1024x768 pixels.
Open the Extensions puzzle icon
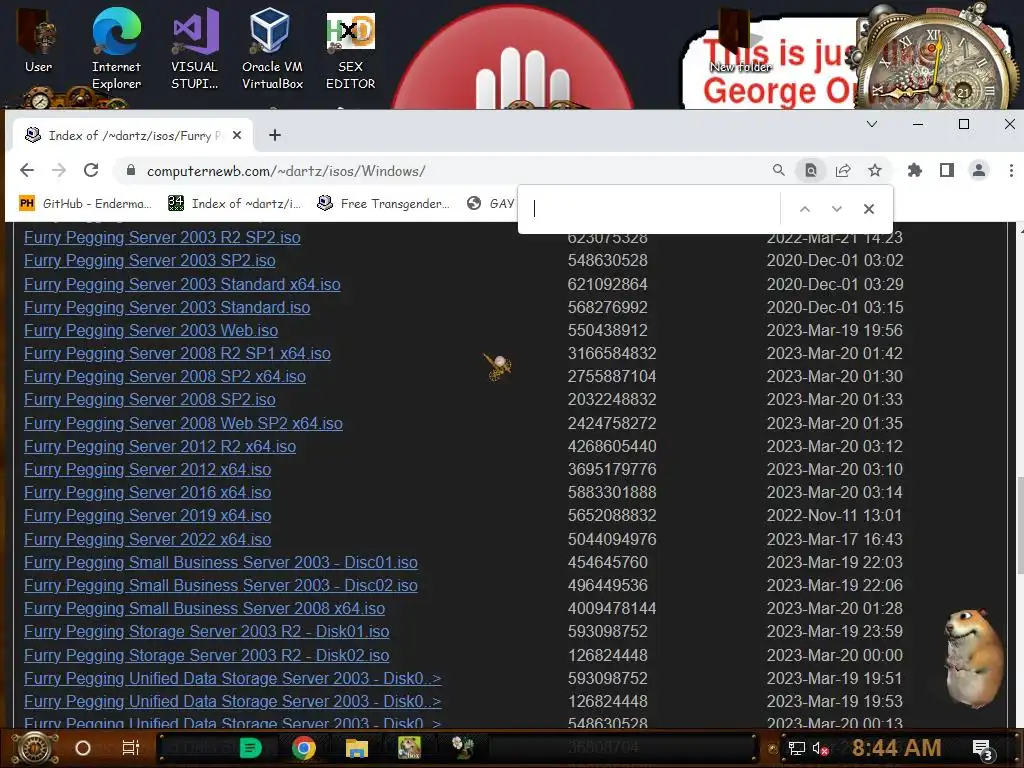(914, 170)
